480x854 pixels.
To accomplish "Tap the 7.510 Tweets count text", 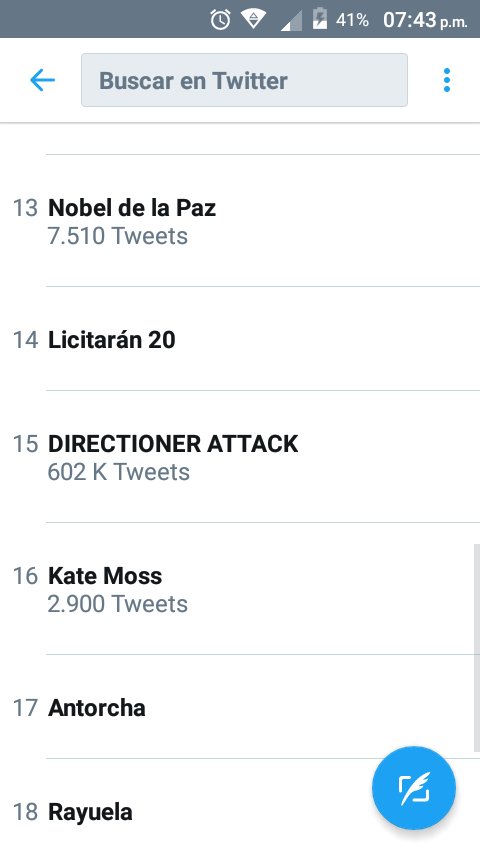I will click(118, 236).
